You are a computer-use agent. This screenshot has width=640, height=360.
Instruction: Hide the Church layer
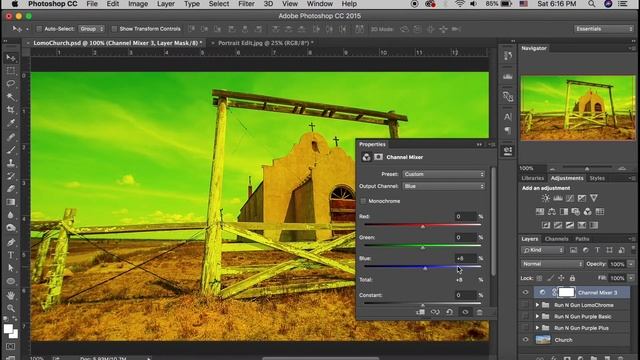click(525, 340)
